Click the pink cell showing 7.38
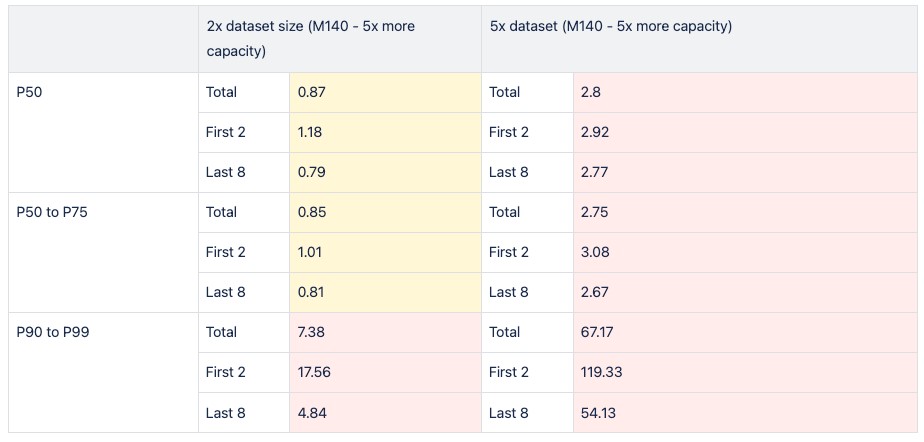This screenshot has width=924, height=442. click(x=385, y=332)
